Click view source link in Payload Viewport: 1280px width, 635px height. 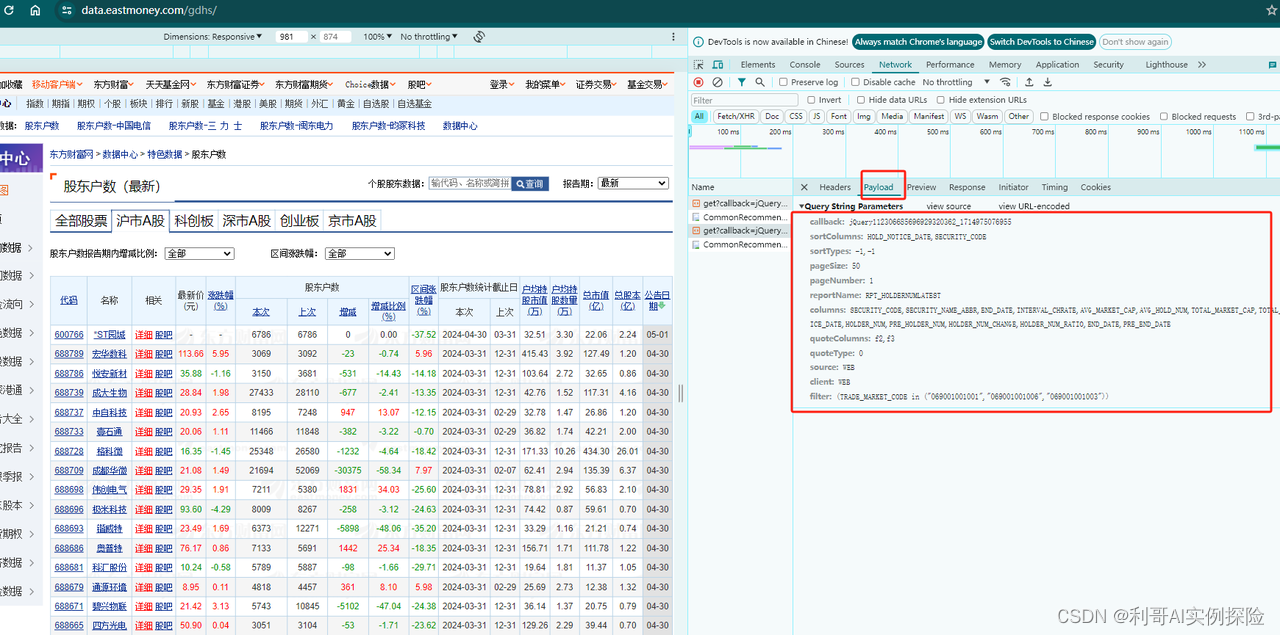(x=949, y=206)
